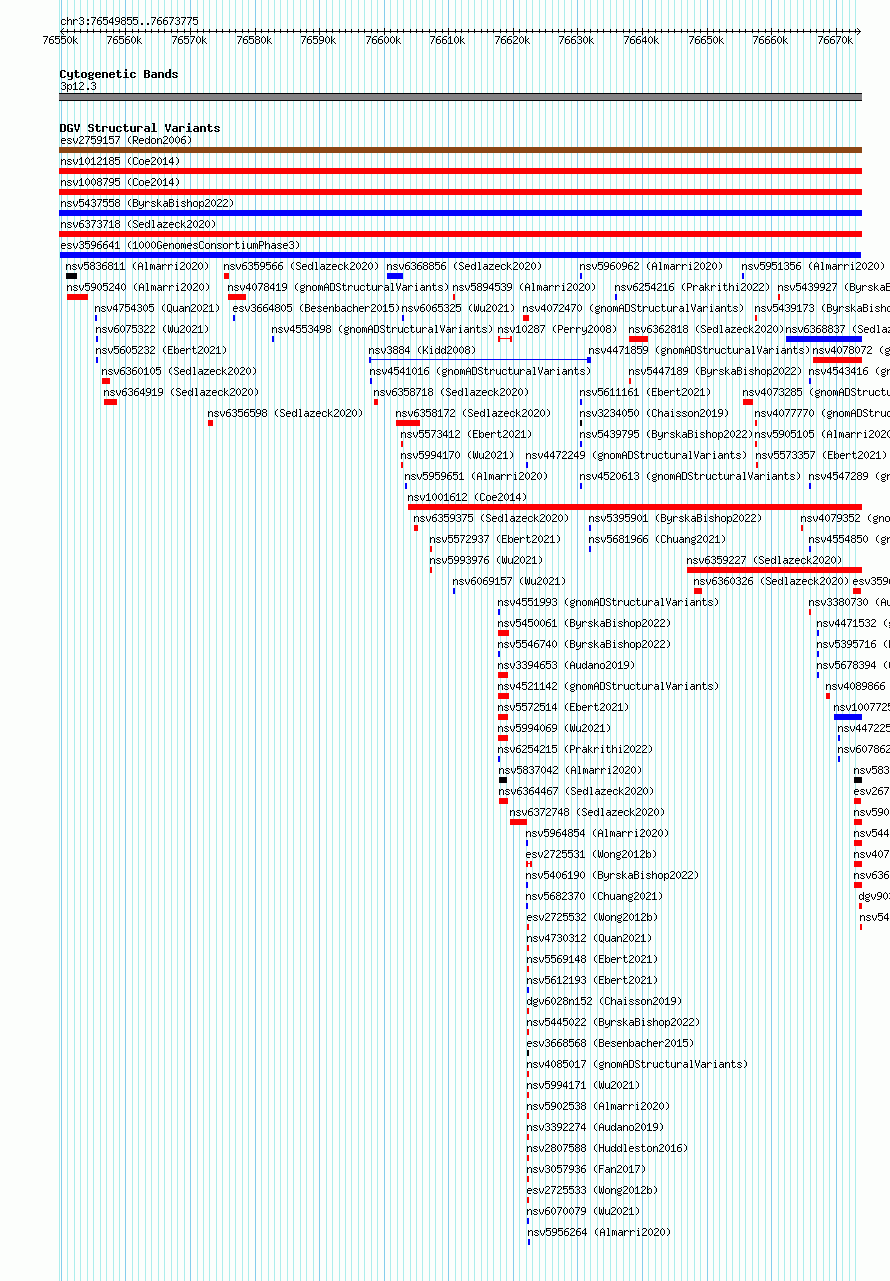
Task: Click the black block under nsv5837042
Action: click(503, 780)
